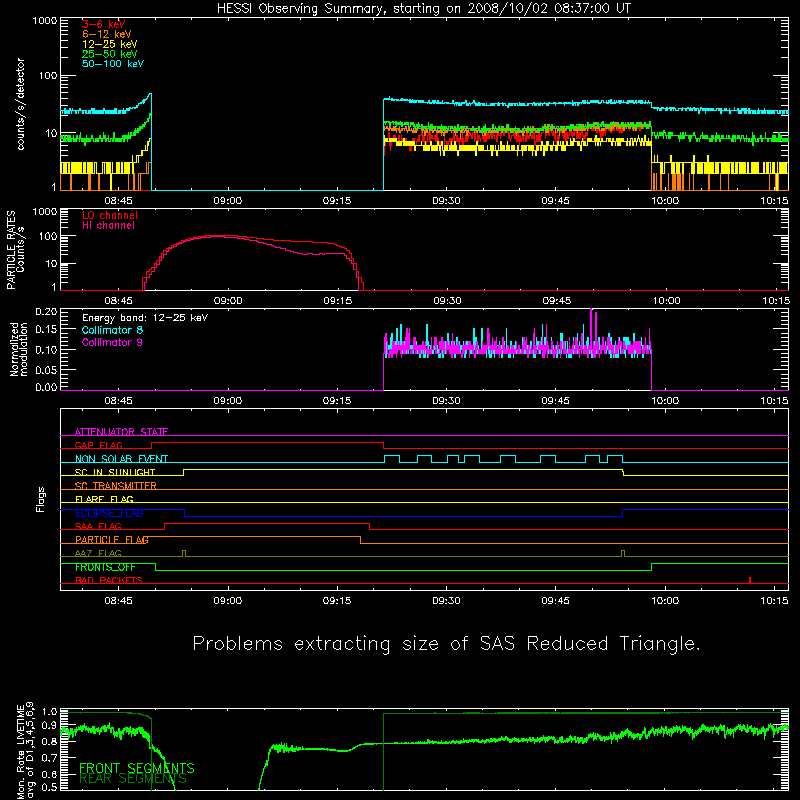Image resolution: width=800 pixels, height=800 pixels.
Task: Click the BAD PACKETS spike marker near 10:12
Action: pyautogui.click(x=749, y=580)
